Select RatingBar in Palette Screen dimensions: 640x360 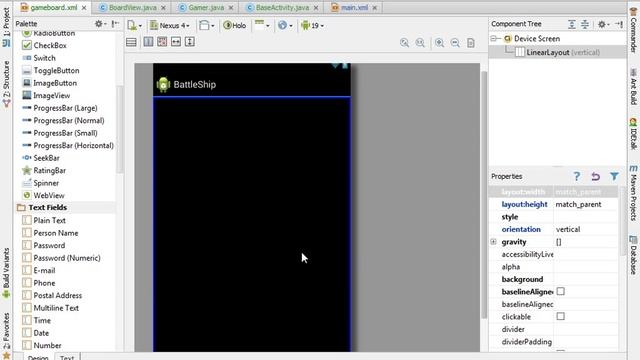tap(44, 170)
